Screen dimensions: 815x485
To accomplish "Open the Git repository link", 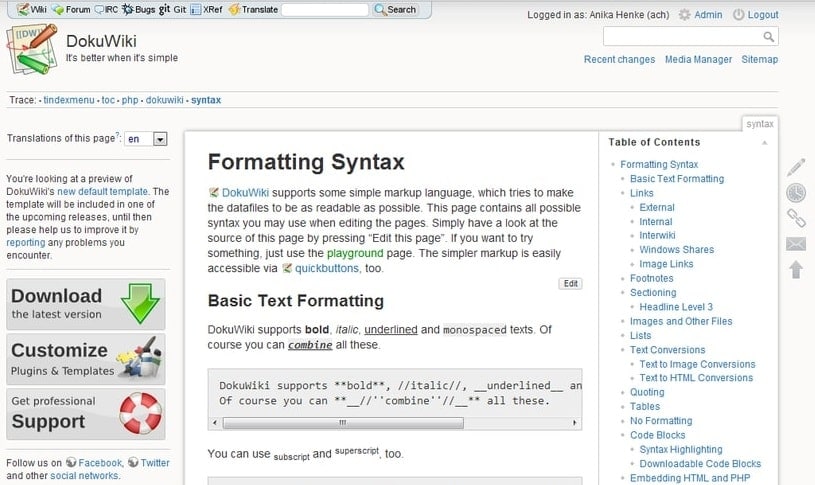I will coord(173,9).
